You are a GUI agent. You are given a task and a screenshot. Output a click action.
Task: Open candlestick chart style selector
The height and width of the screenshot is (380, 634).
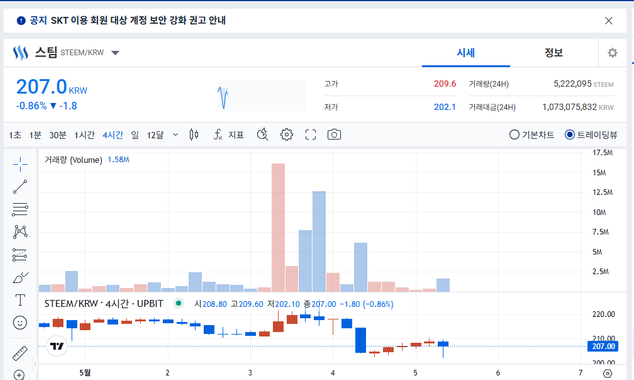point(194,135)
